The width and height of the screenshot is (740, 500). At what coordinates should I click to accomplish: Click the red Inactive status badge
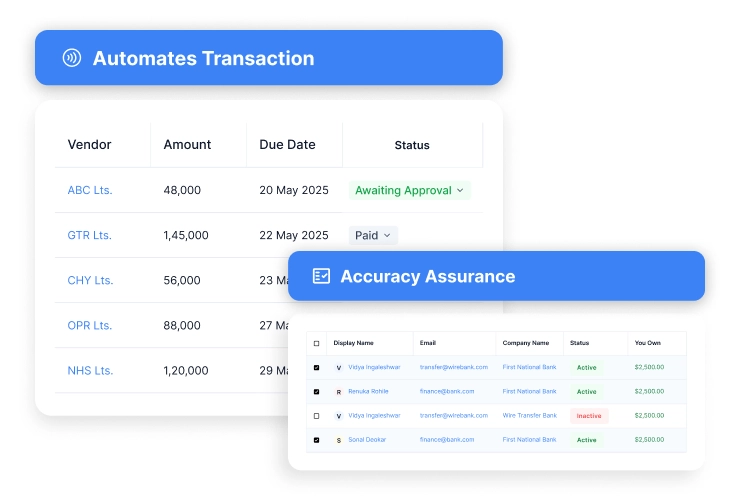(x=589, y=416)
